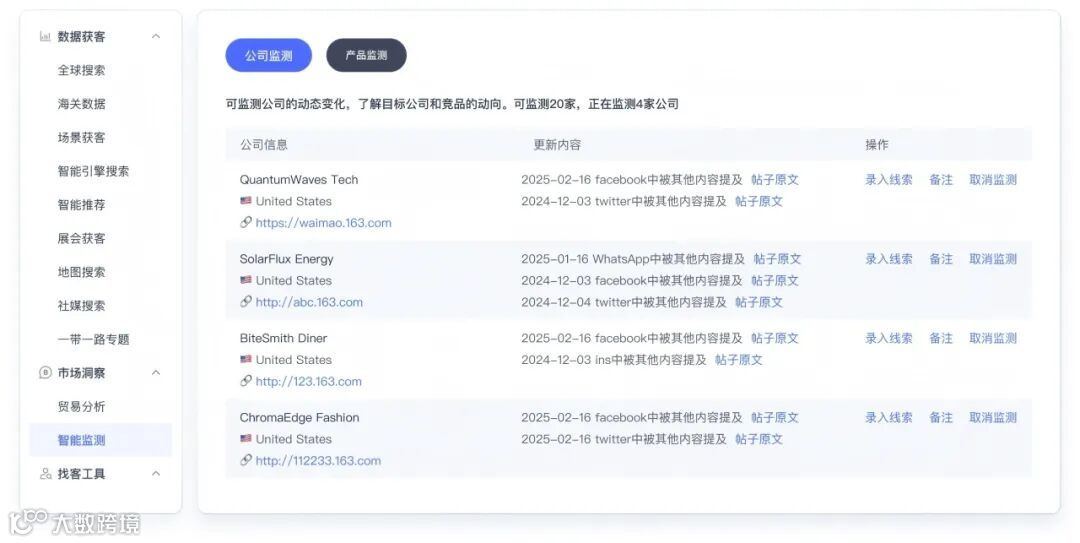Open the http://112233.163.com link
1080x543 pixels.
pos(318,460)
